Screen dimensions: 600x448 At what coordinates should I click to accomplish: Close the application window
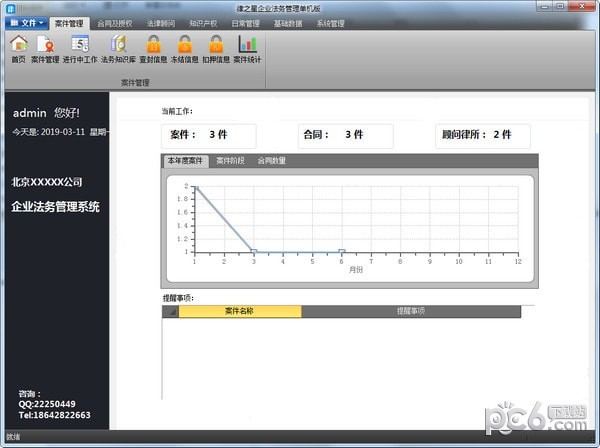[582, 6]
